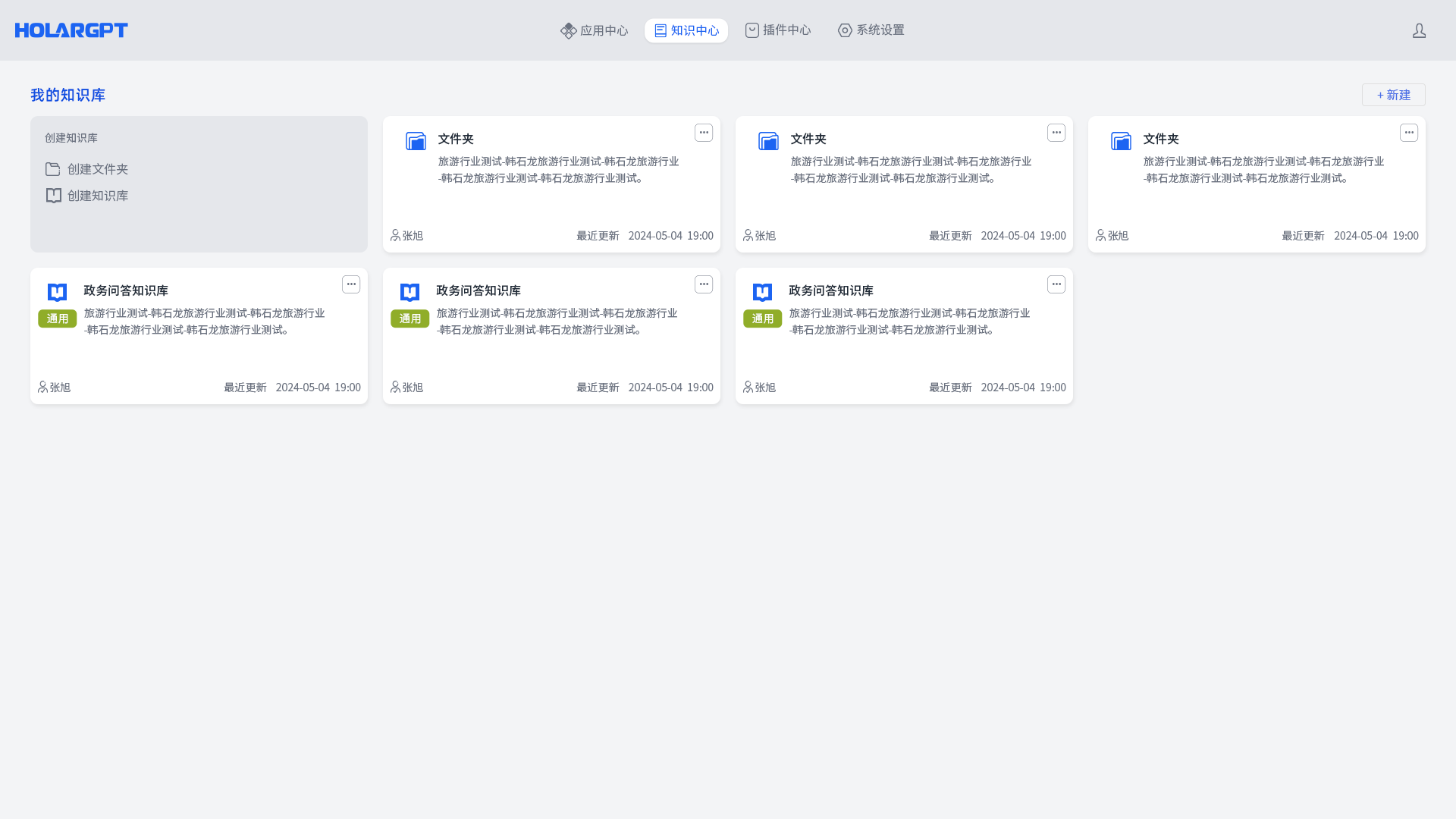Viewport: 1456px width, 819px height.
Task: Click folder icon of middle 文件夹 card
Action: (x=768, y=141)
